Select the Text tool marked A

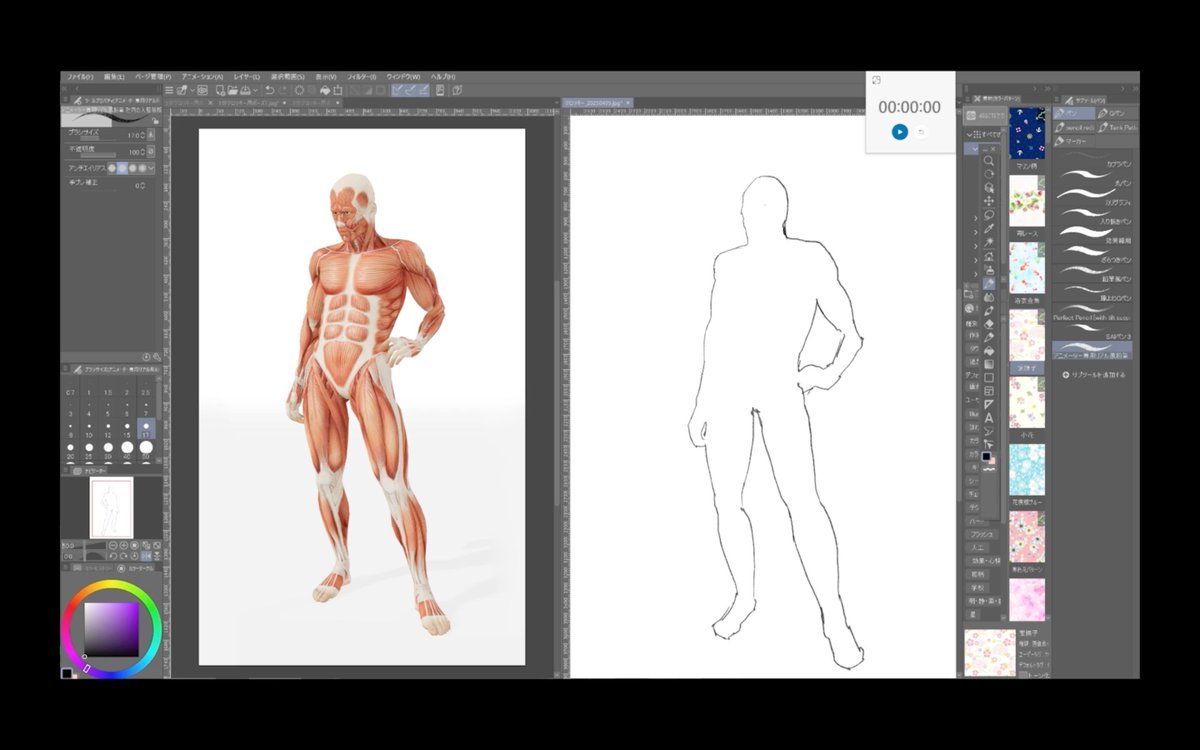point(989,418)
